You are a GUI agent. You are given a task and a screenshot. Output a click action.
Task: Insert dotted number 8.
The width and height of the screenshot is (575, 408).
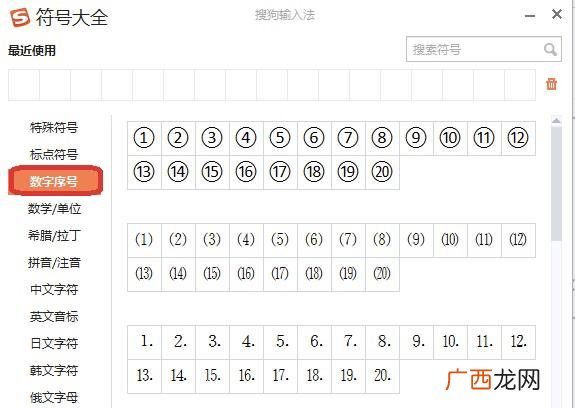click(382, 342)
